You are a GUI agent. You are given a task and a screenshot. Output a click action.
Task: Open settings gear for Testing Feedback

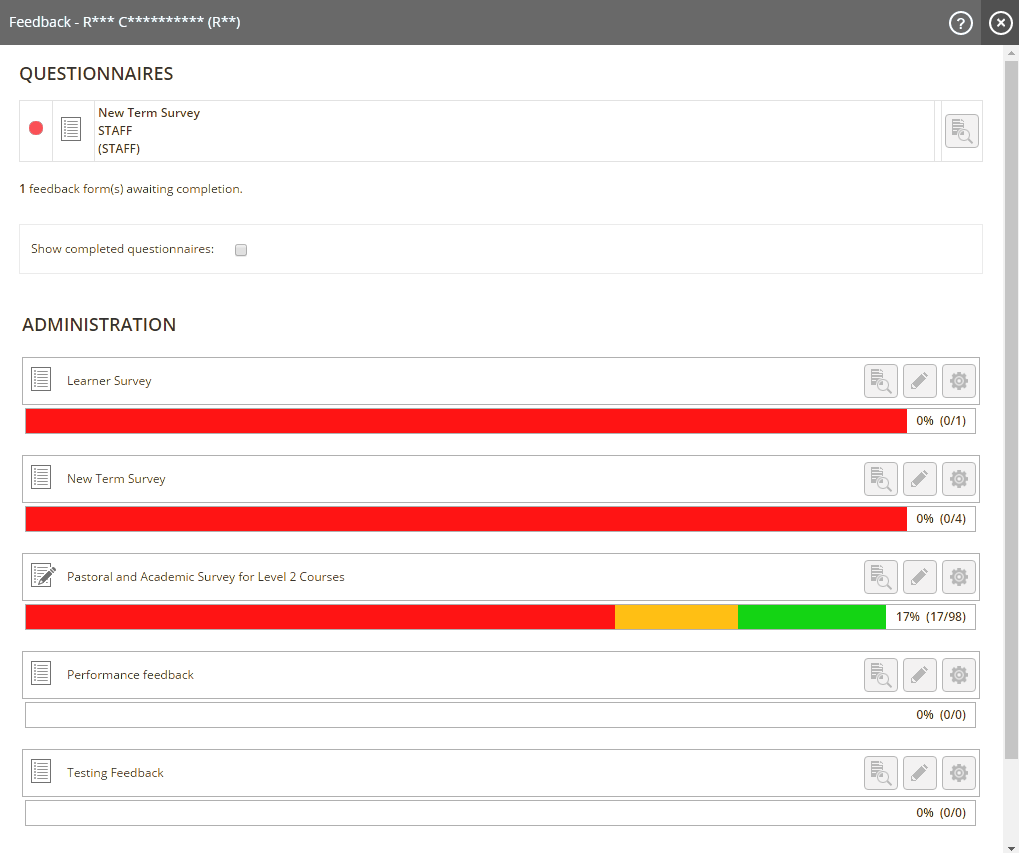click(959, 773)
